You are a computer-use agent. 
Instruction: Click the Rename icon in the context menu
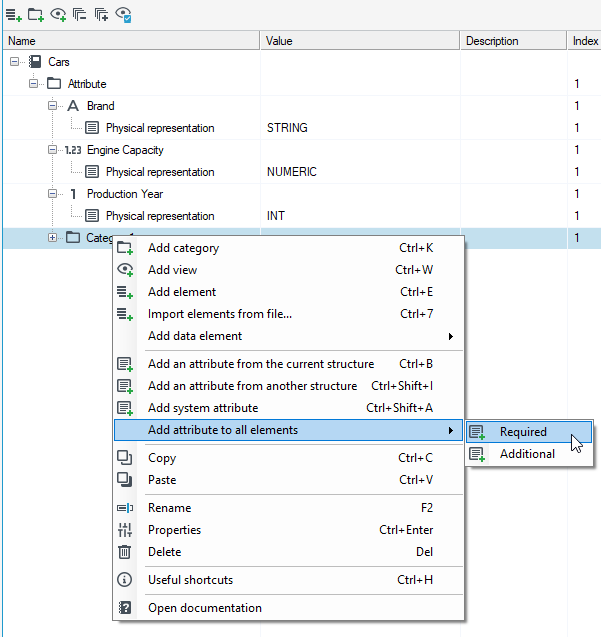[x=125, y=508]
